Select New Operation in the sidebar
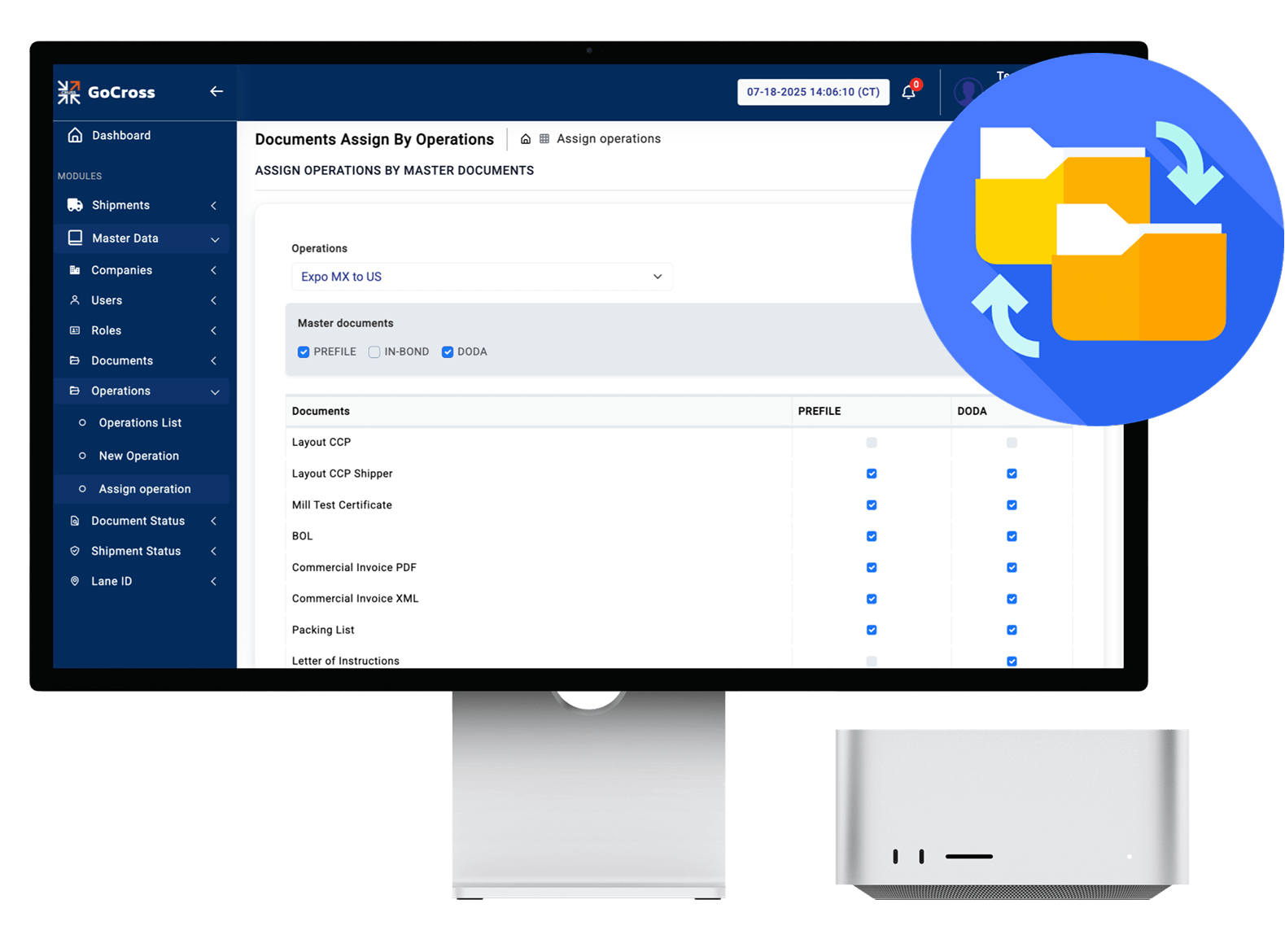This screenshot has height=952, width=1285. pos(138,456)
